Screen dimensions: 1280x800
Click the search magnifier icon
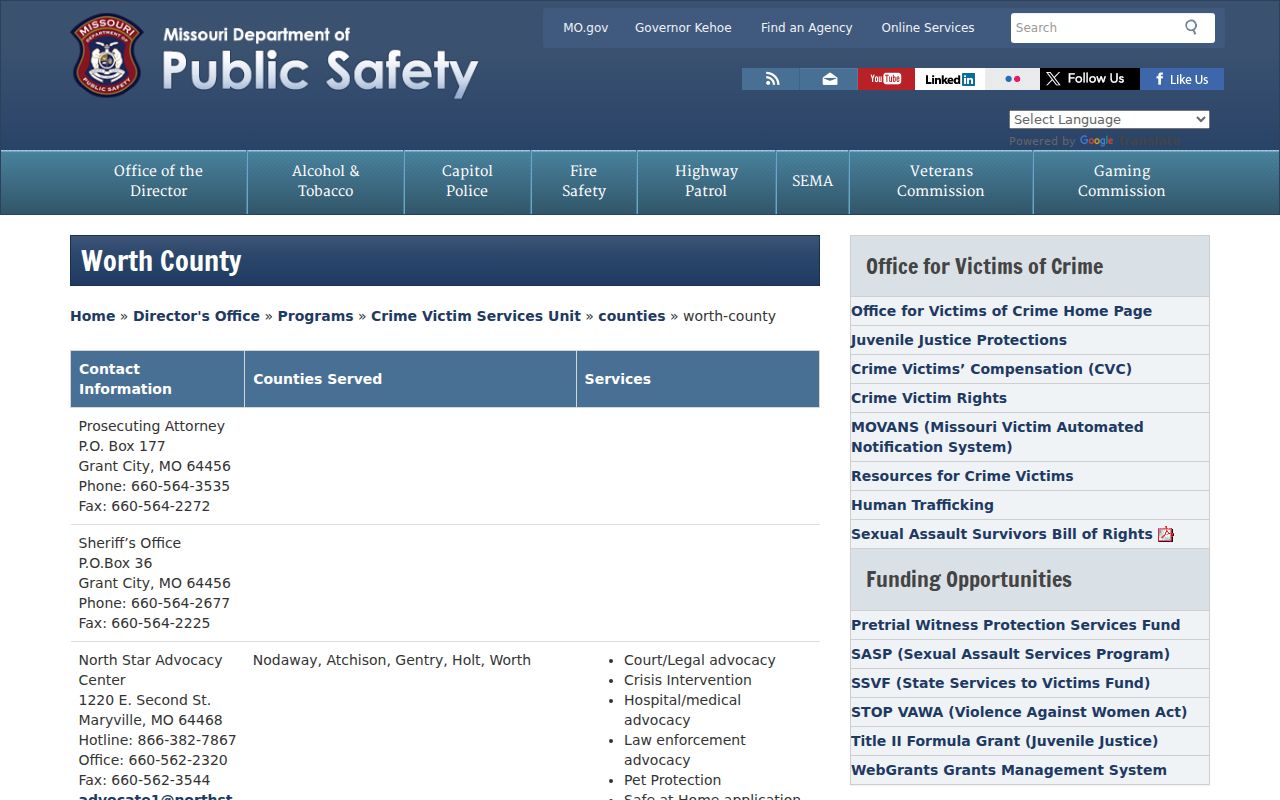tap(1191, 27)
